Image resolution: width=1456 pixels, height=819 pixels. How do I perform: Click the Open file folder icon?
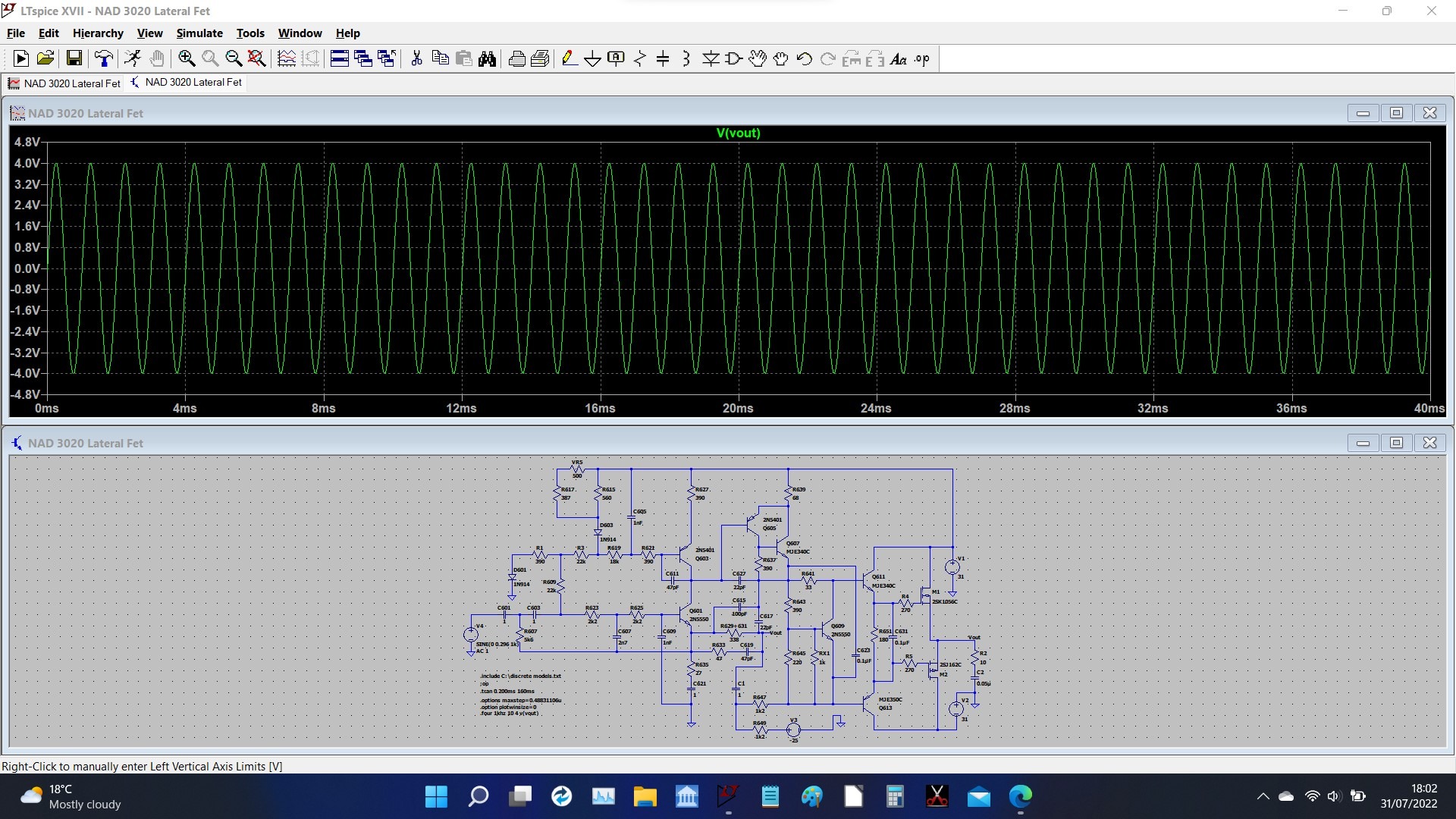click(45, 58)
